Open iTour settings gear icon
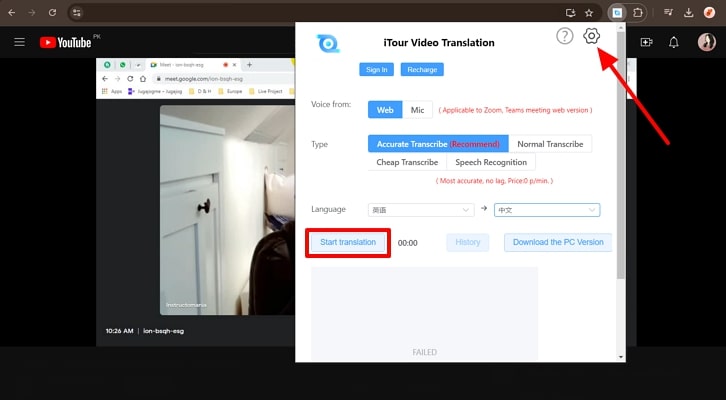Image resolution: width=726 pixels, height=400 pixels. click(x=591, y=36)
